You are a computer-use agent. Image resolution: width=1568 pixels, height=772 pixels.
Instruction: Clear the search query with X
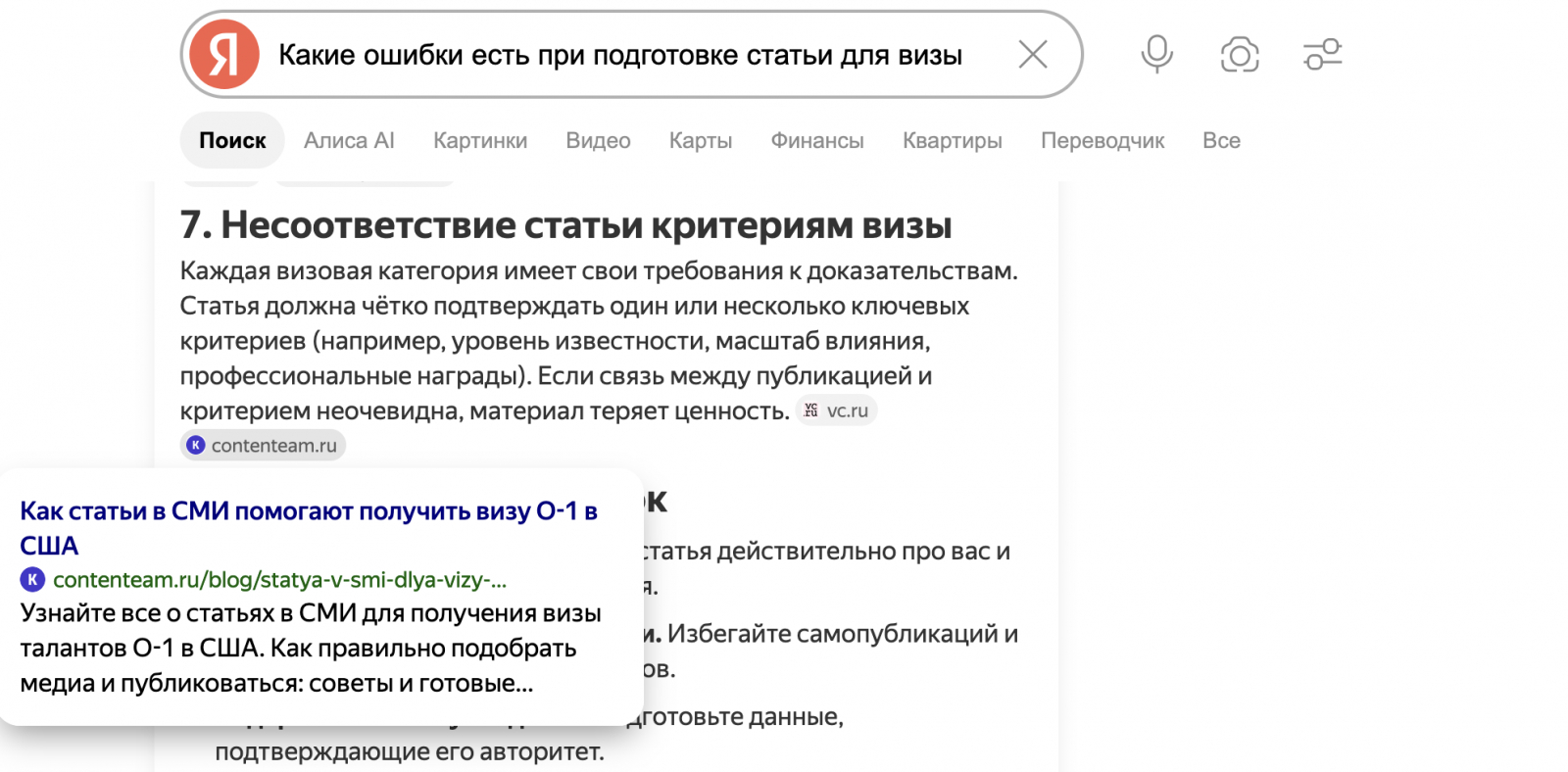(x=1033, y=55)
